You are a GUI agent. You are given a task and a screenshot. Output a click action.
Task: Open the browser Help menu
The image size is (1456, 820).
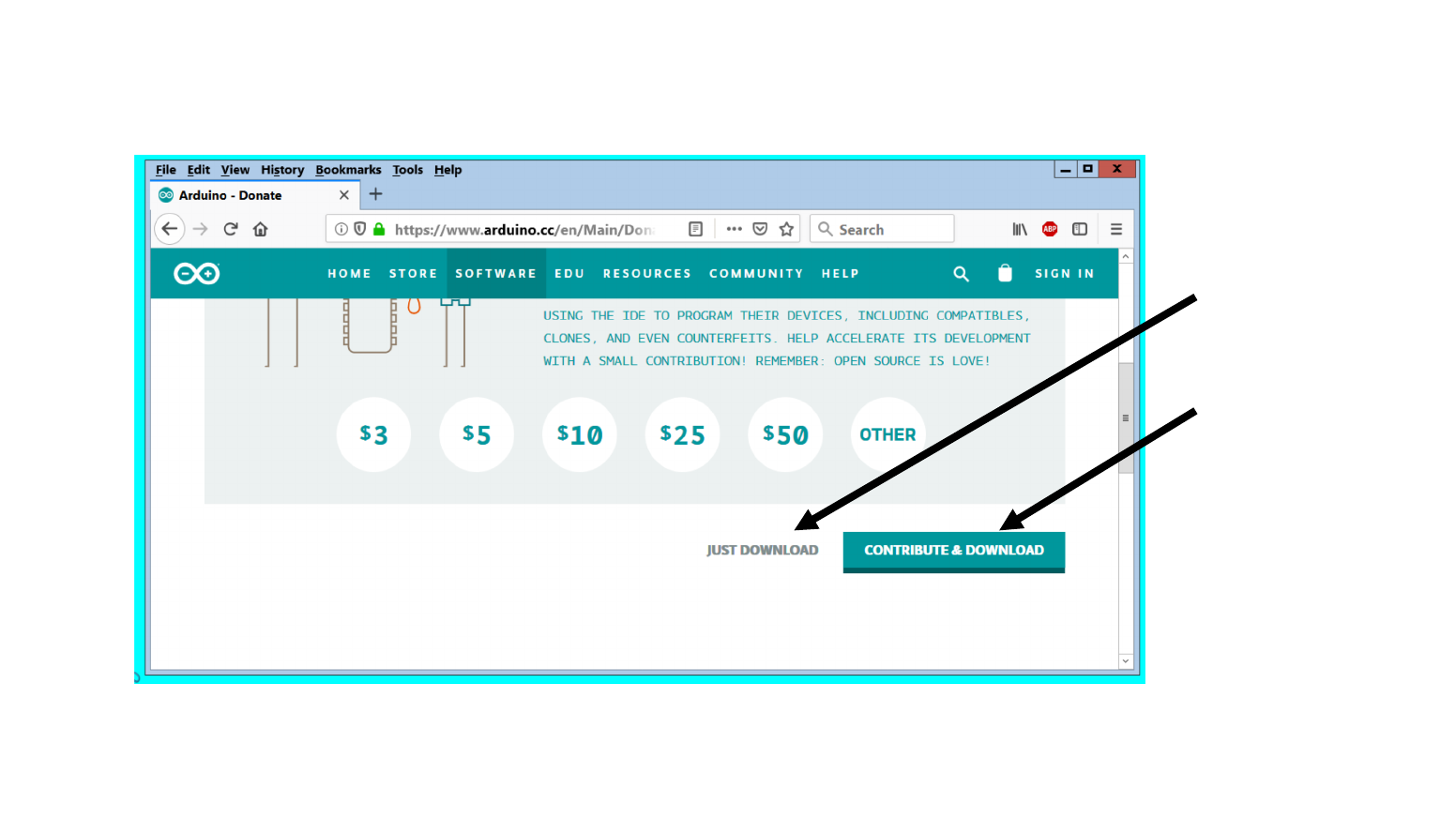click(x=447, y=170)
